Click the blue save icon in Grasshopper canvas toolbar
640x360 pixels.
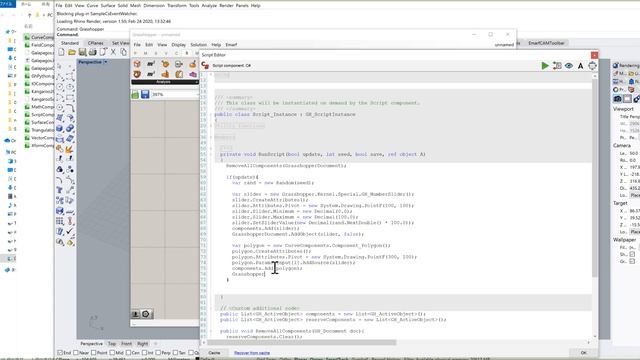pos(145,94)
